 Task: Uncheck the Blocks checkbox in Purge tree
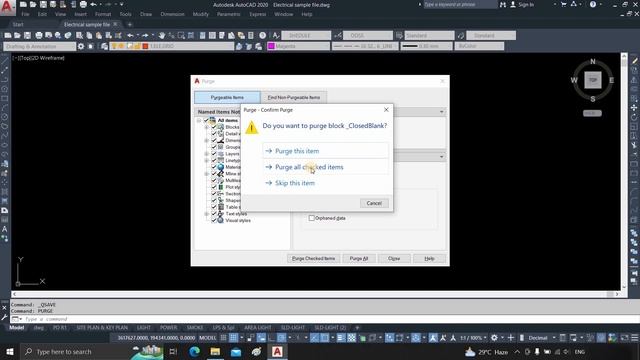point(213,127)
